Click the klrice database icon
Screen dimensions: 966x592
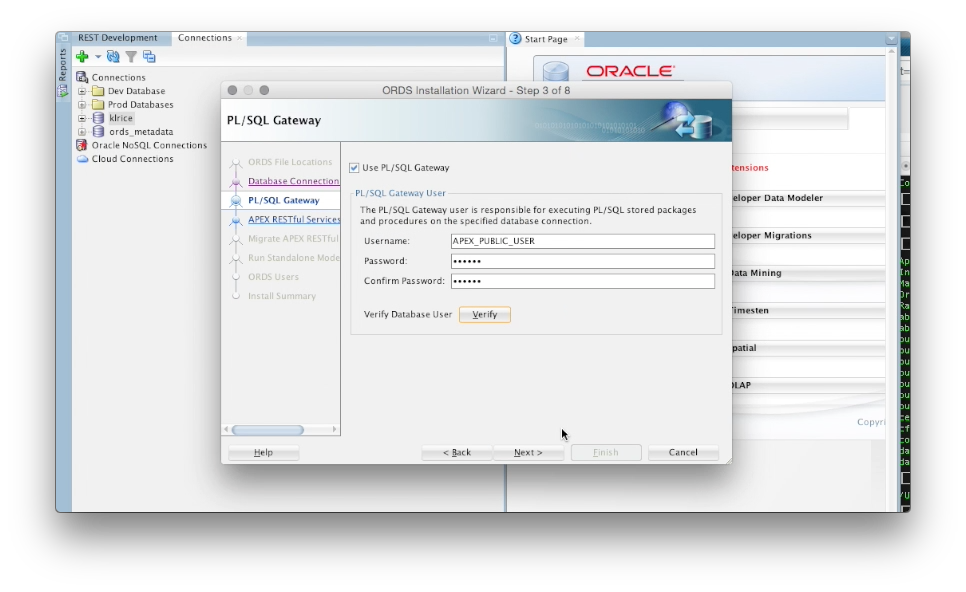tap(98, 118)
